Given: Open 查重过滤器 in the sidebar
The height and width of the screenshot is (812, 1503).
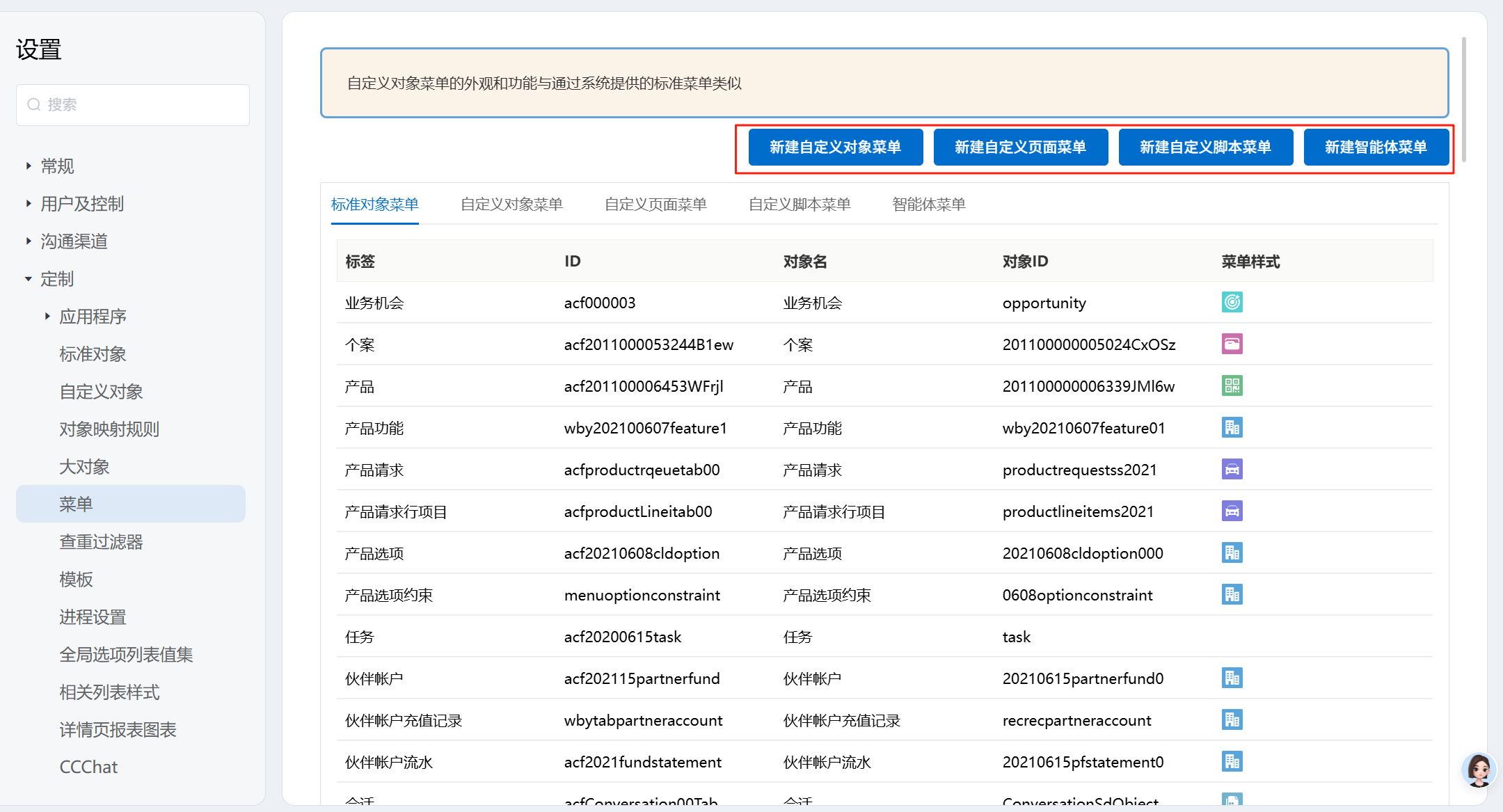Looking at the screenshot, I should click(101, 541).
